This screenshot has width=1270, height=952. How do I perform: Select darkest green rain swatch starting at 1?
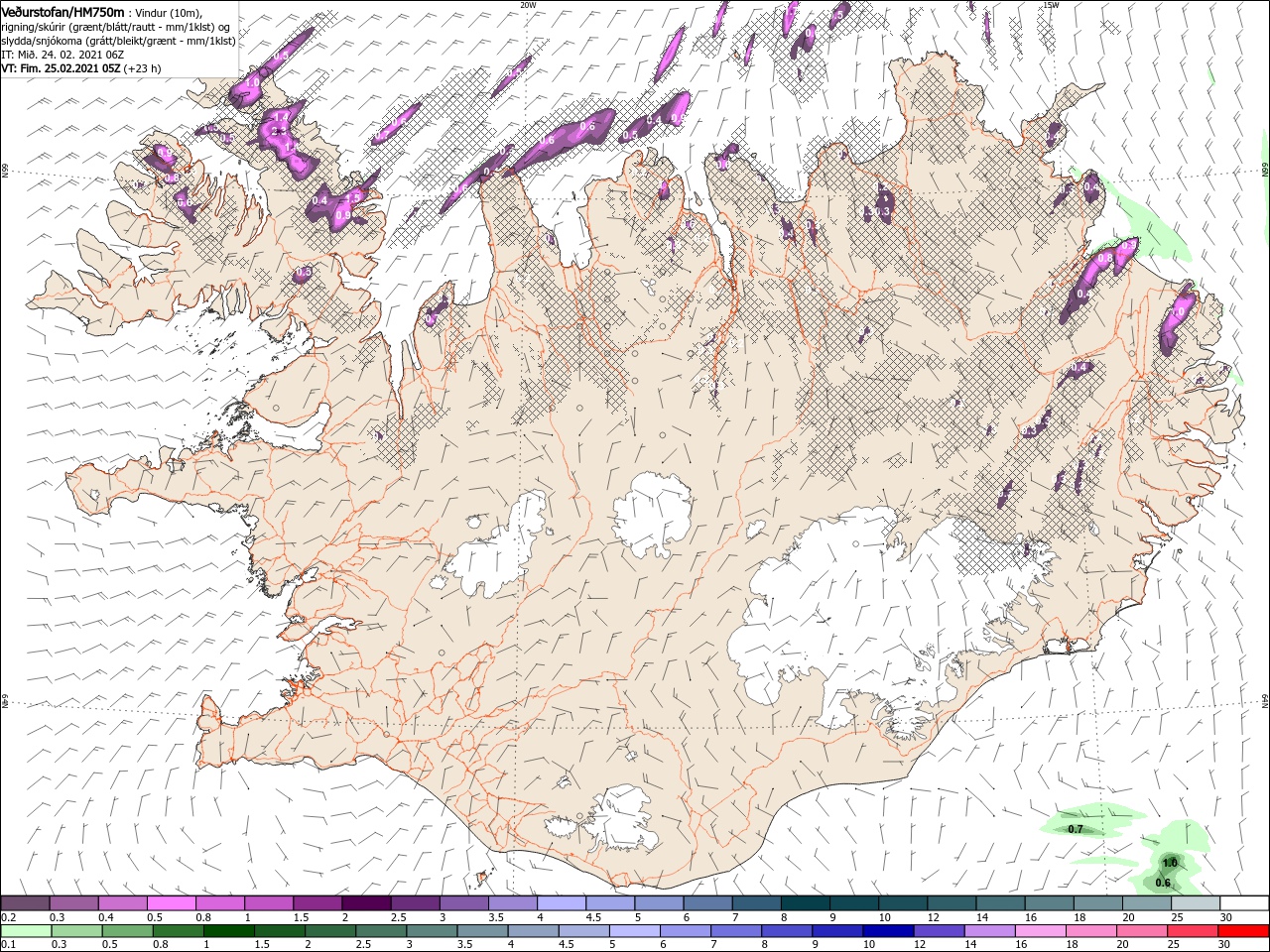(x=228, y=930)
